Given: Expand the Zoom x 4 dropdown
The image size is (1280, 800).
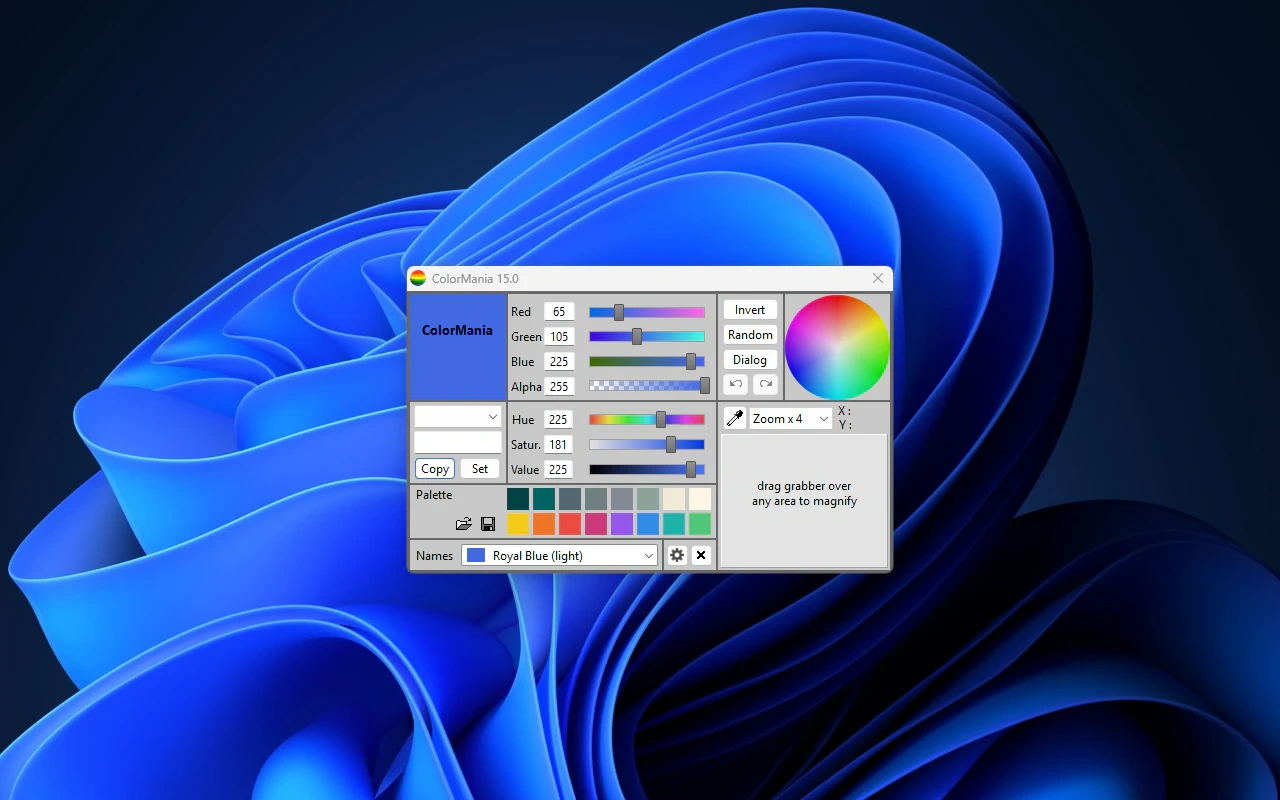Looking at the screenshot, I should pos(791,419).
